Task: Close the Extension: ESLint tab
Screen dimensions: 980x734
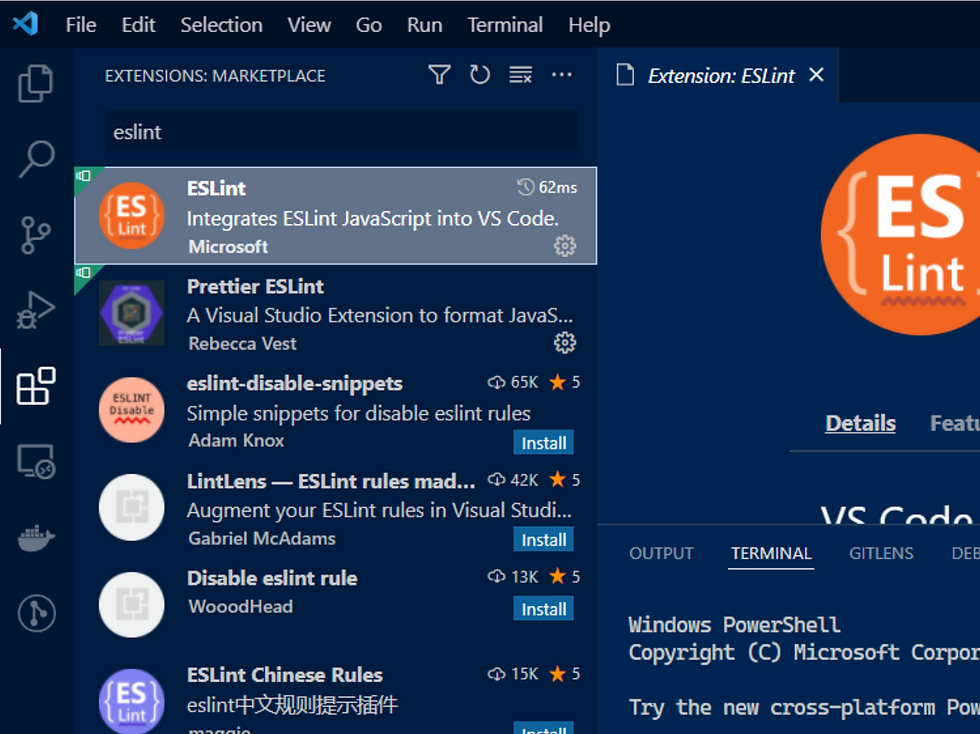Action: (816, 75)
